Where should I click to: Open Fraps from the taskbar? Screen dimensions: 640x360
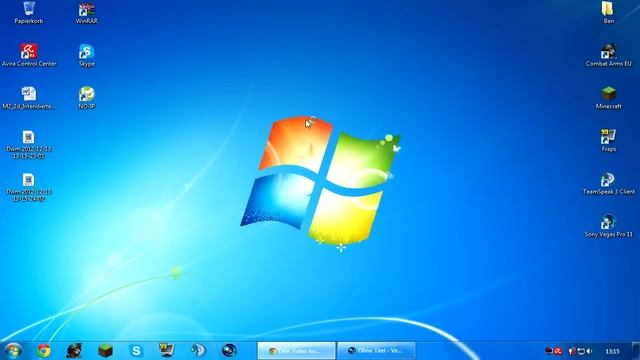point(167,351)
